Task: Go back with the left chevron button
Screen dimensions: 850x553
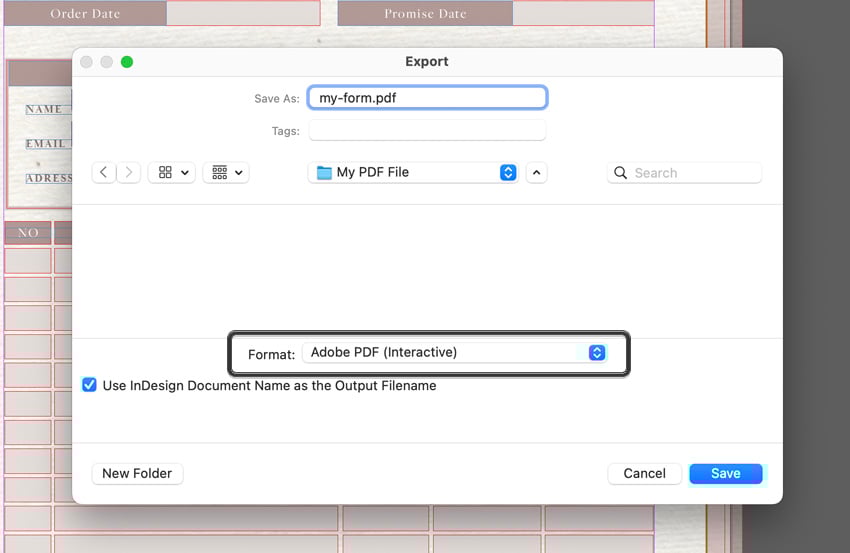Action: tap(104, 172)
